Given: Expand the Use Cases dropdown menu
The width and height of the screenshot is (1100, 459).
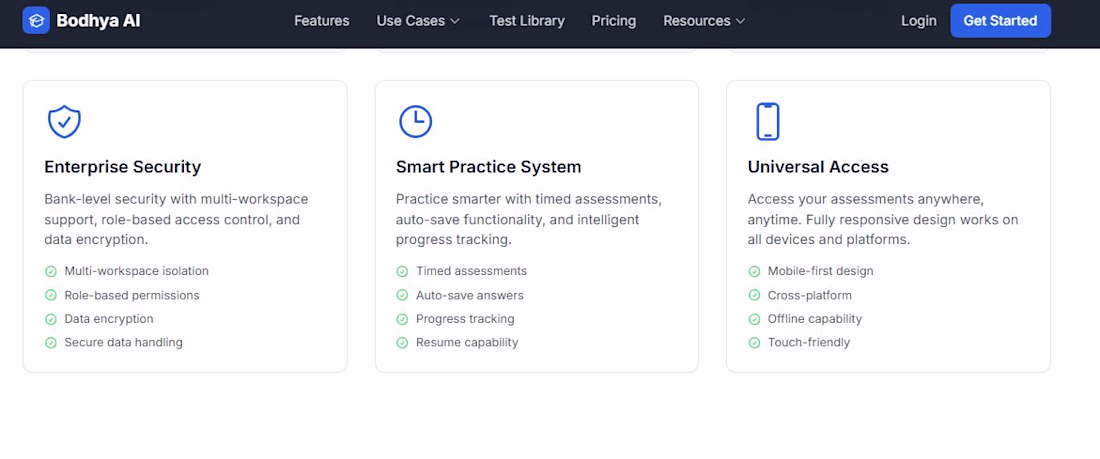Looking at the screenshot, I should click(x=418, y=20).
